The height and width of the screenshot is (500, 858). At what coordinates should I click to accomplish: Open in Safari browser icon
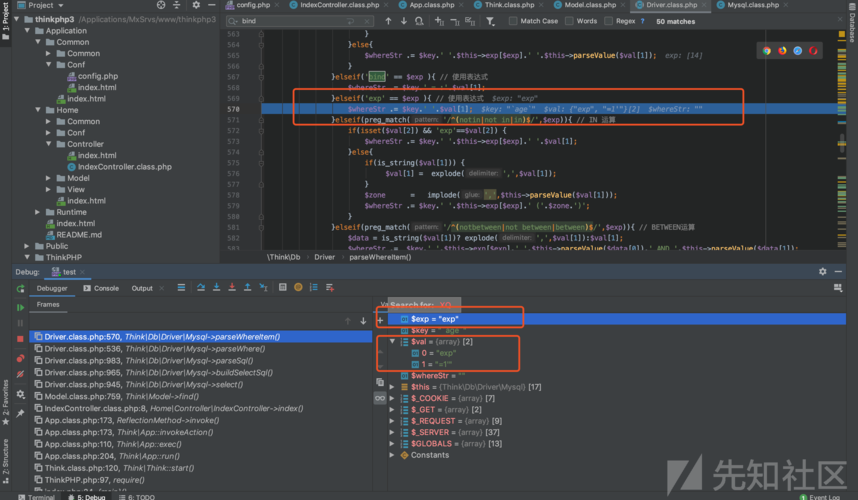tap(798, 50)
